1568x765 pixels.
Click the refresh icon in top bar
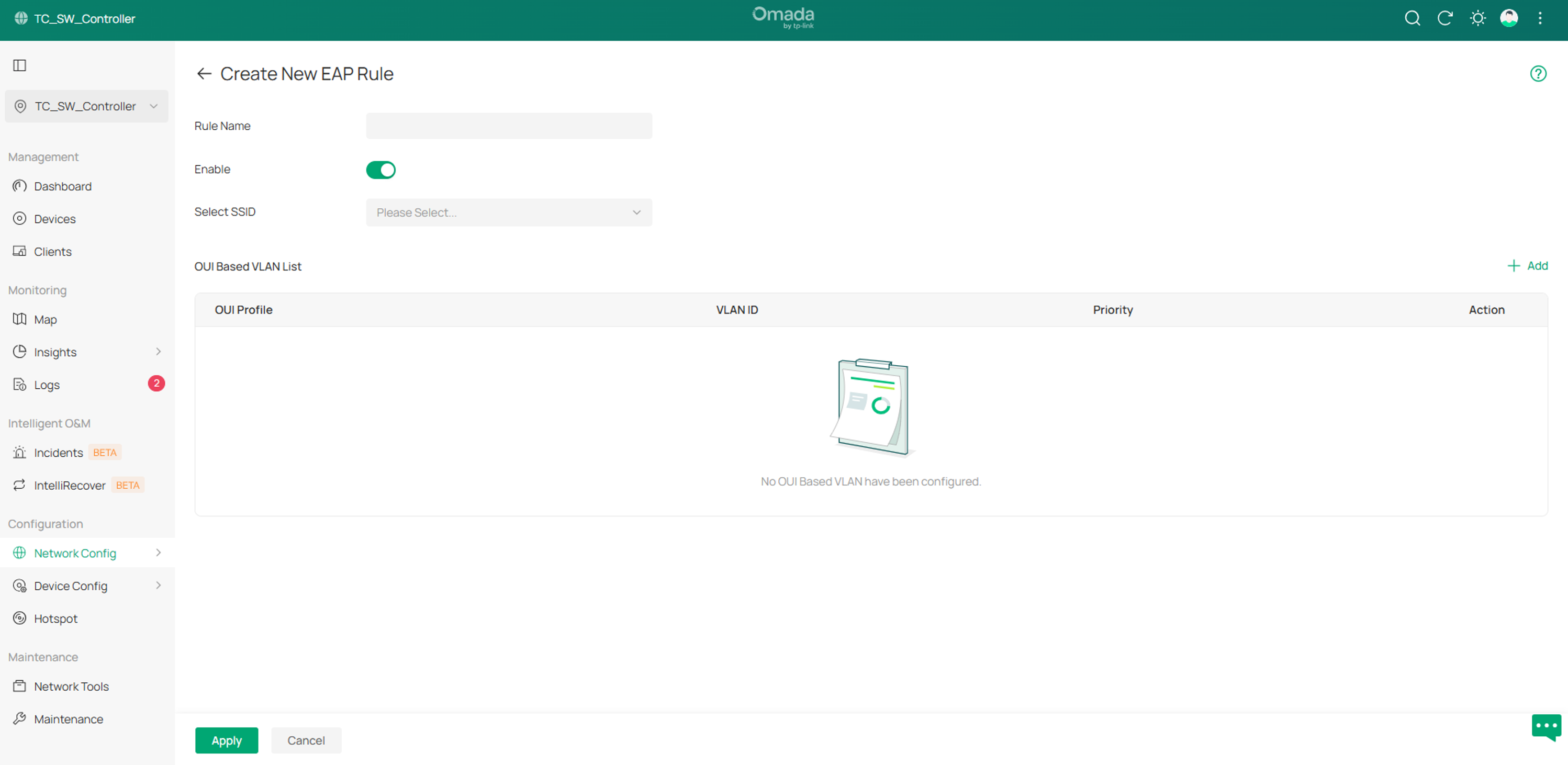pyautogui.click(x=1445, y=18)
